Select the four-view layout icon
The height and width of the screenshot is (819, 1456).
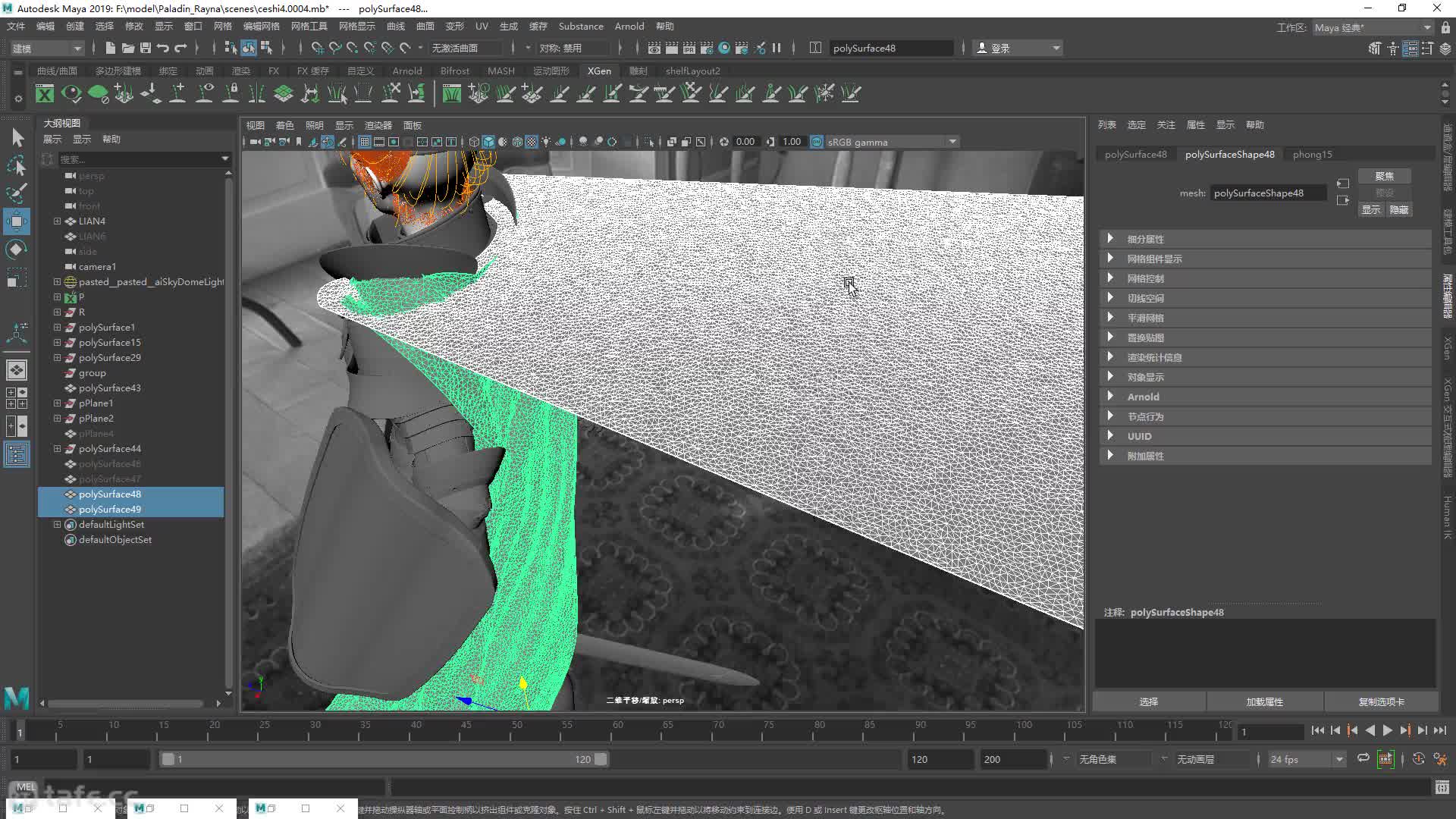coord(17,398)
